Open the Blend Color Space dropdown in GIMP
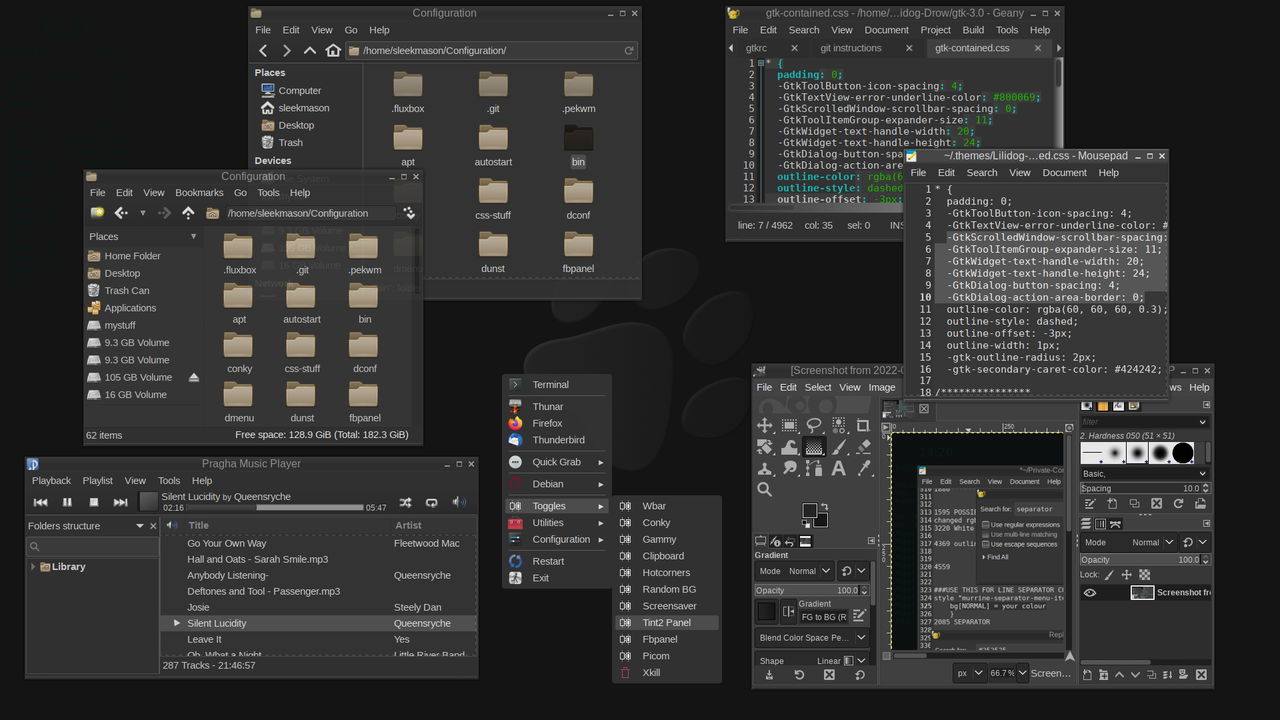This screenshot has width=1280, height=720. point(810,637)
